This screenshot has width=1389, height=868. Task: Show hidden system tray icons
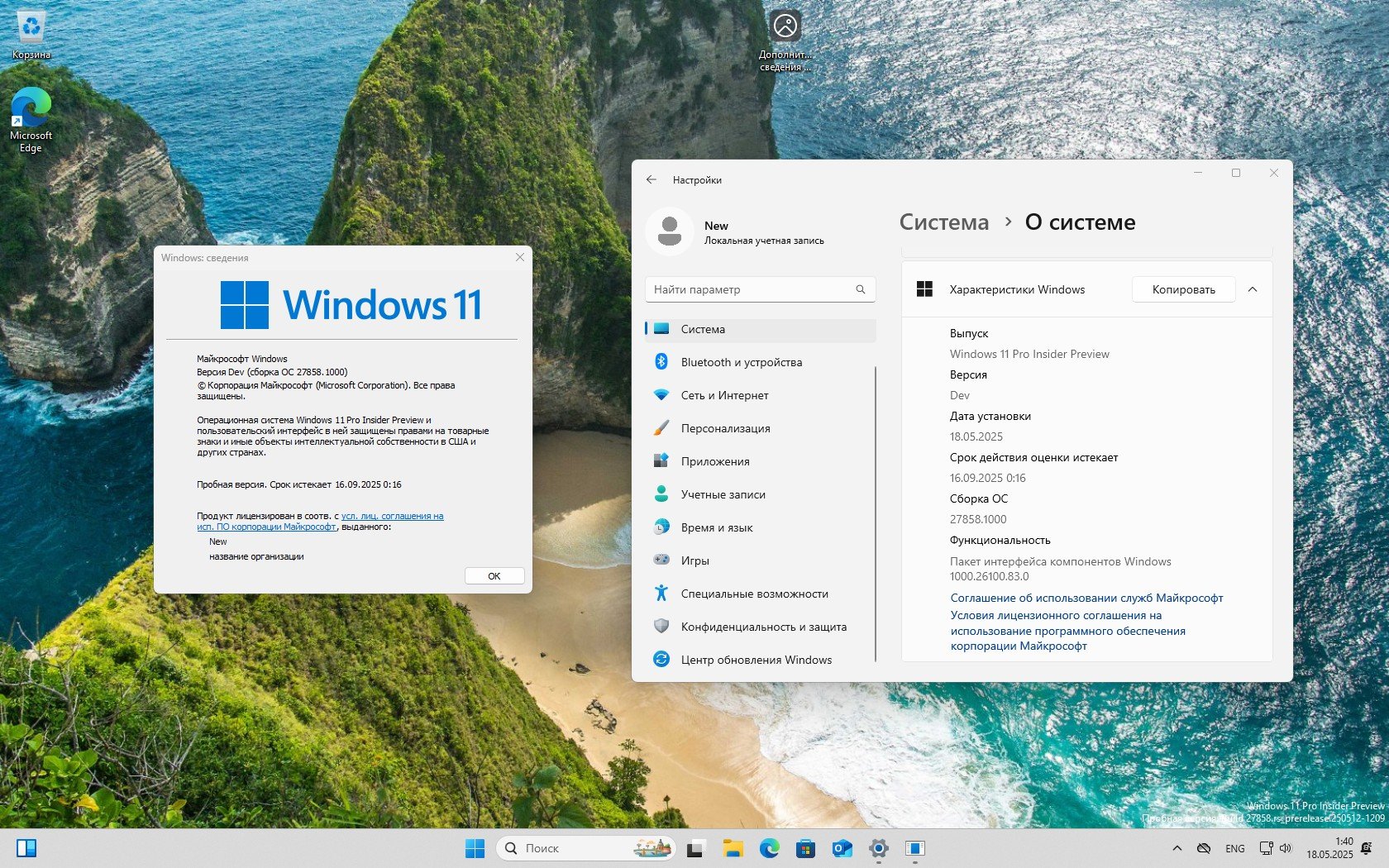[x=1177, y=848]
